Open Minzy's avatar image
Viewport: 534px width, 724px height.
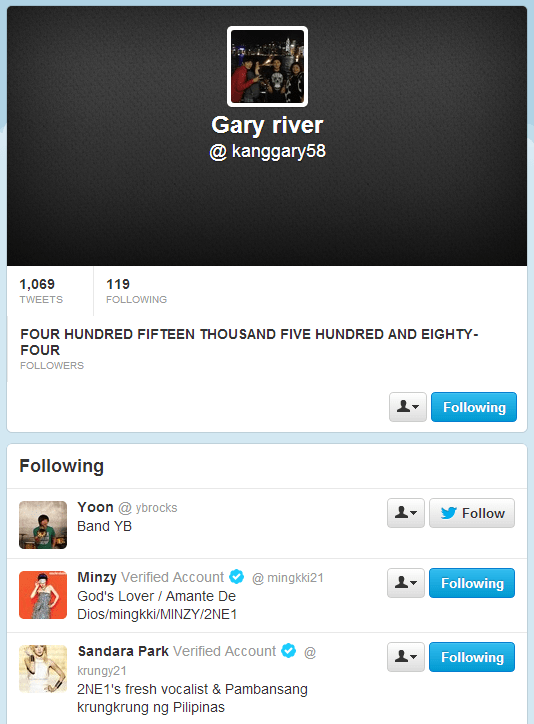[x=43, y=595]
